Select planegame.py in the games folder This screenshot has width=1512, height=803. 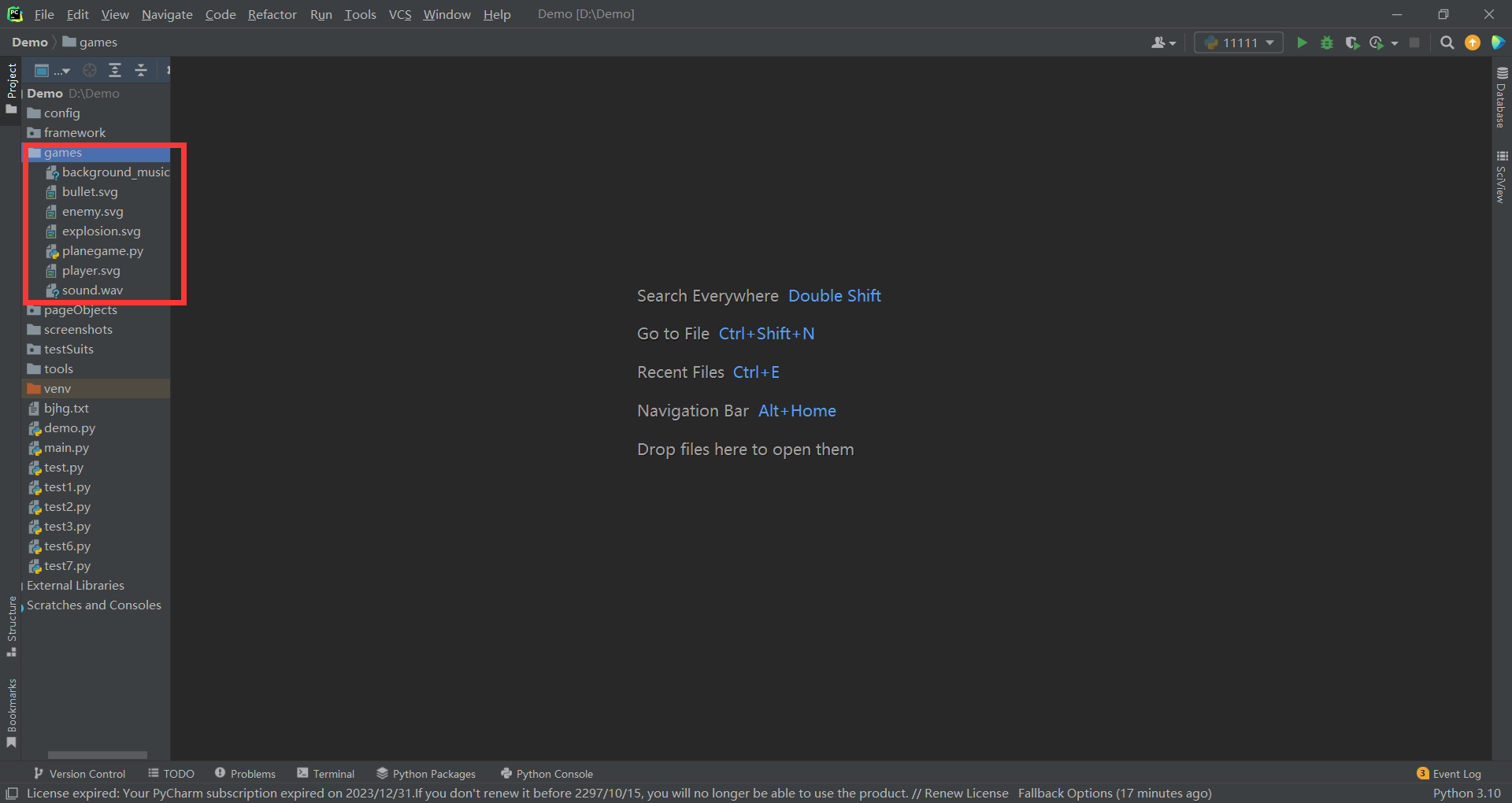point(102,251)
